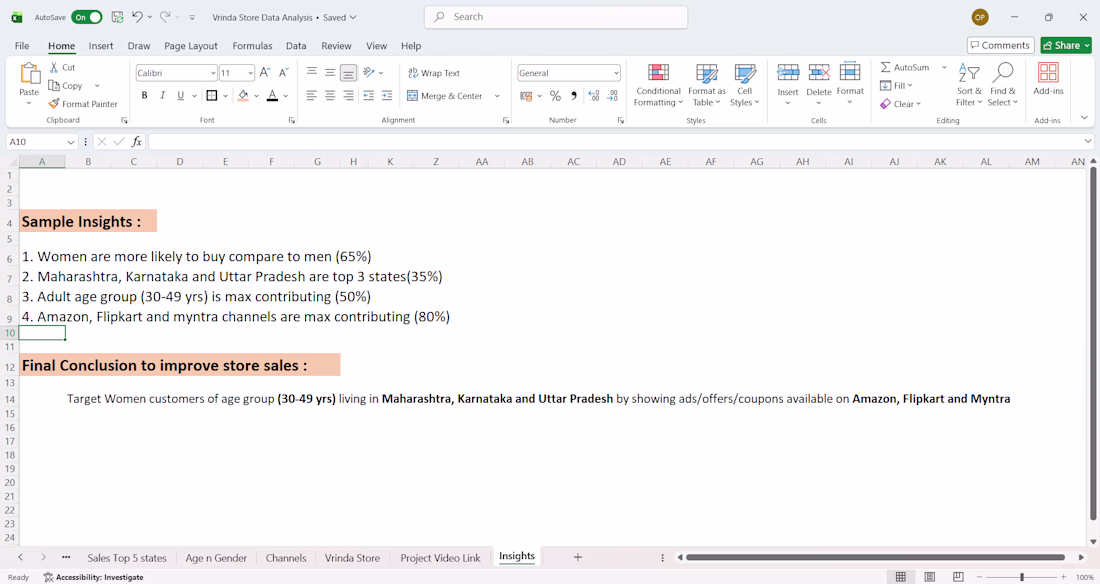This screenshot has height=584, width=1100.
Task: Click the Paste clipboard icon
Action: [29, 73]
